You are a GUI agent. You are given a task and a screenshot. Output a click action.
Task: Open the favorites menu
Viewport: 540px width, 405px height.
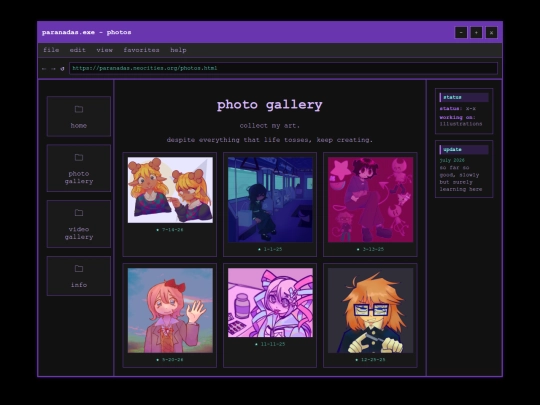142,50
